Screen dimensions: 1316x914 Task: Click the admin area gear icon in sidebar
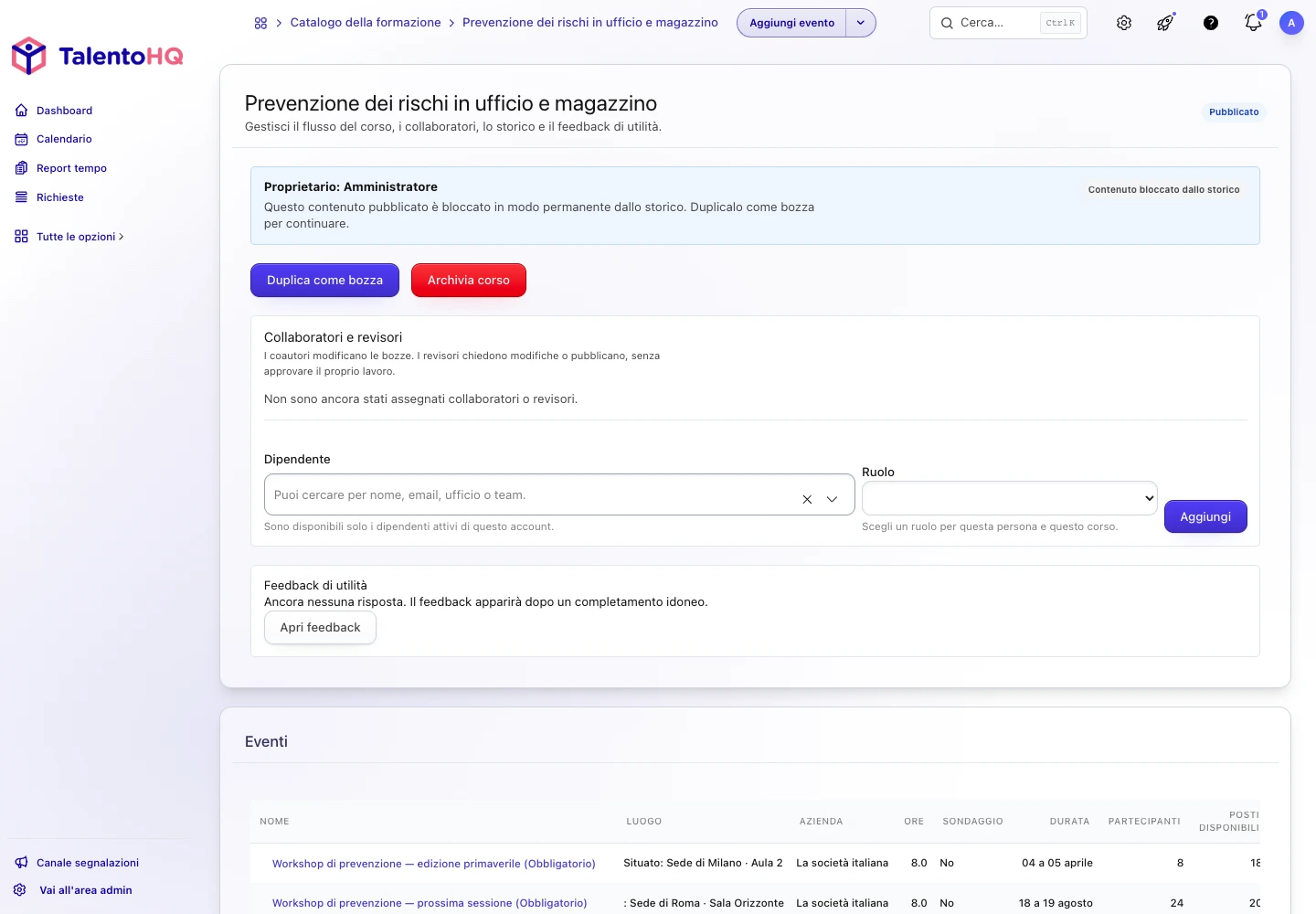pyautogui.click(x=20, y=890)
